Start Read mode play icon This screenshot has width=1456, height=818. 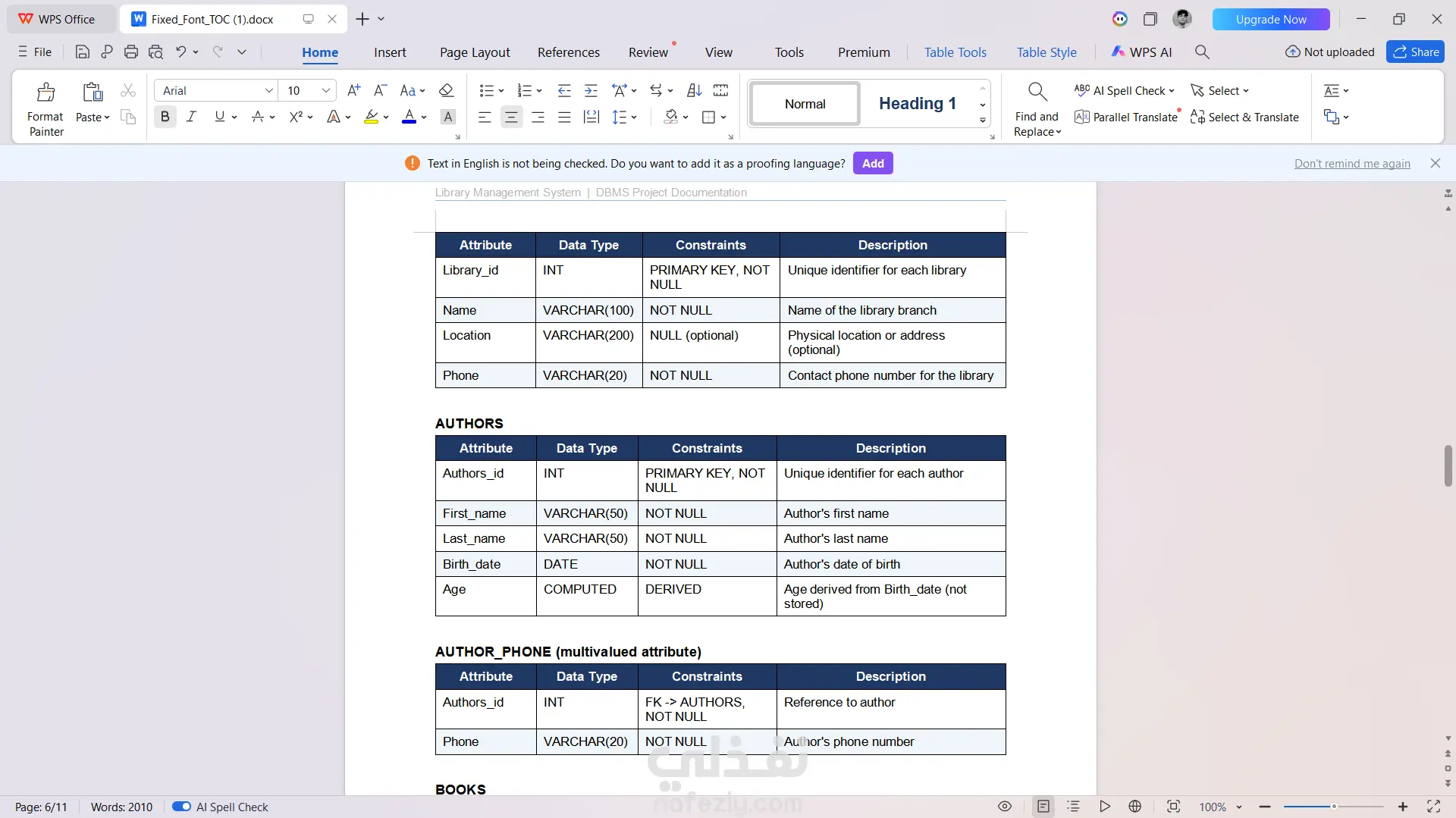click(1105, 807)
